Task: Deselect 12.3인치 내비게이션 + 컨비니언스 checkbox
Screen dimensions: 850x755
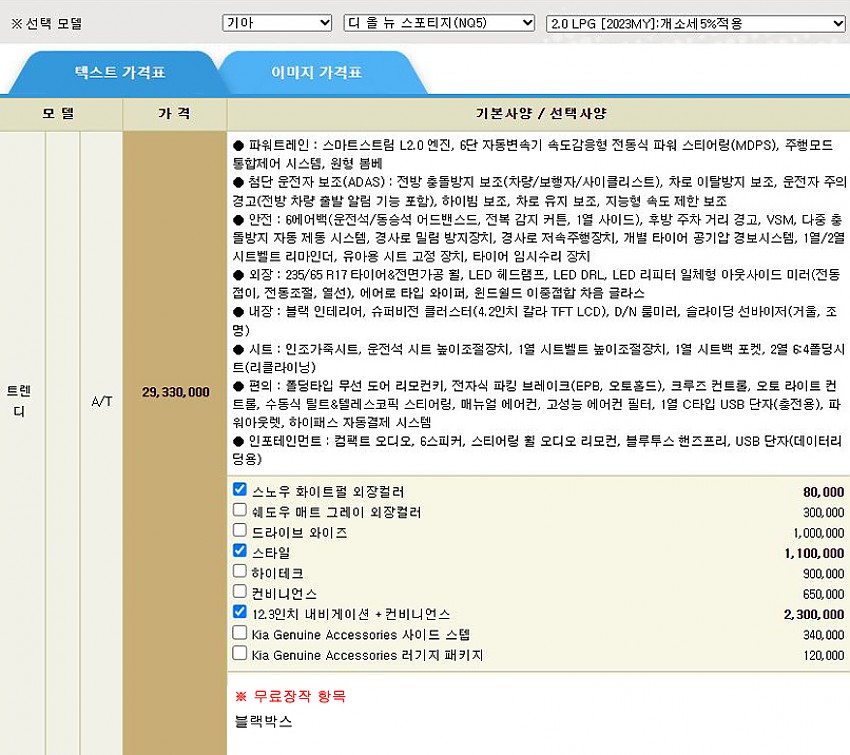Action: tap(239, 612)
